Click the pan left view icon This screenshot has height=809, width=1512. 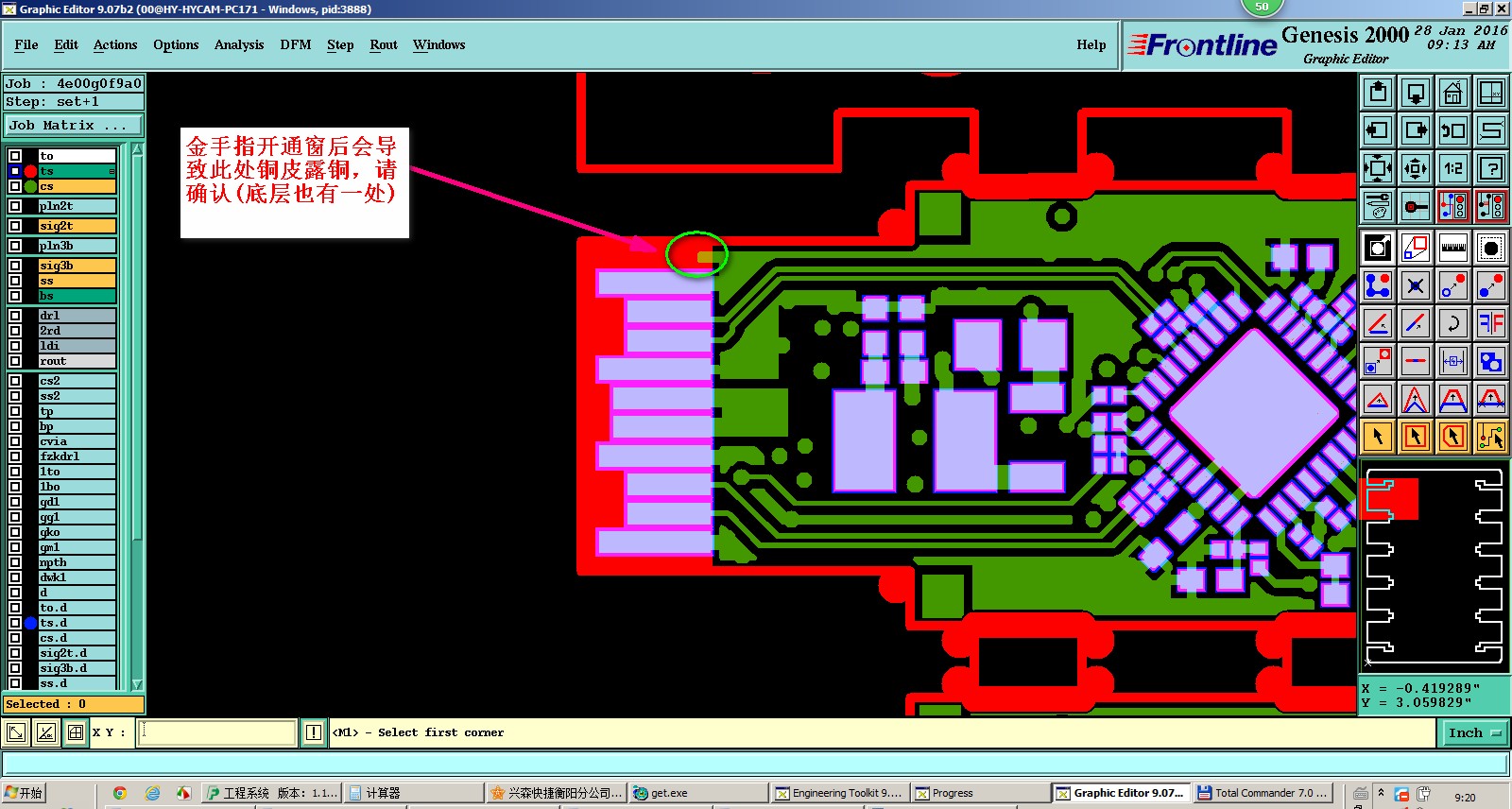tap(1378, 130)
